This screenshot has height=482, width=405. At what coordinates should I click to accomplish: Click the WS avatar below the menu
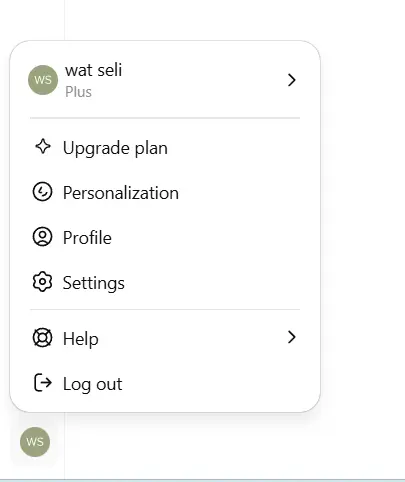pyautogui.click(x=35, y=442)
